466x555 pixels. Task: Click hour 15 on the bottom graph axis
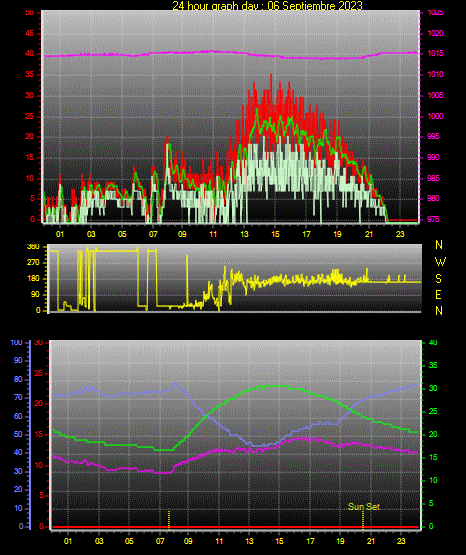280,541
